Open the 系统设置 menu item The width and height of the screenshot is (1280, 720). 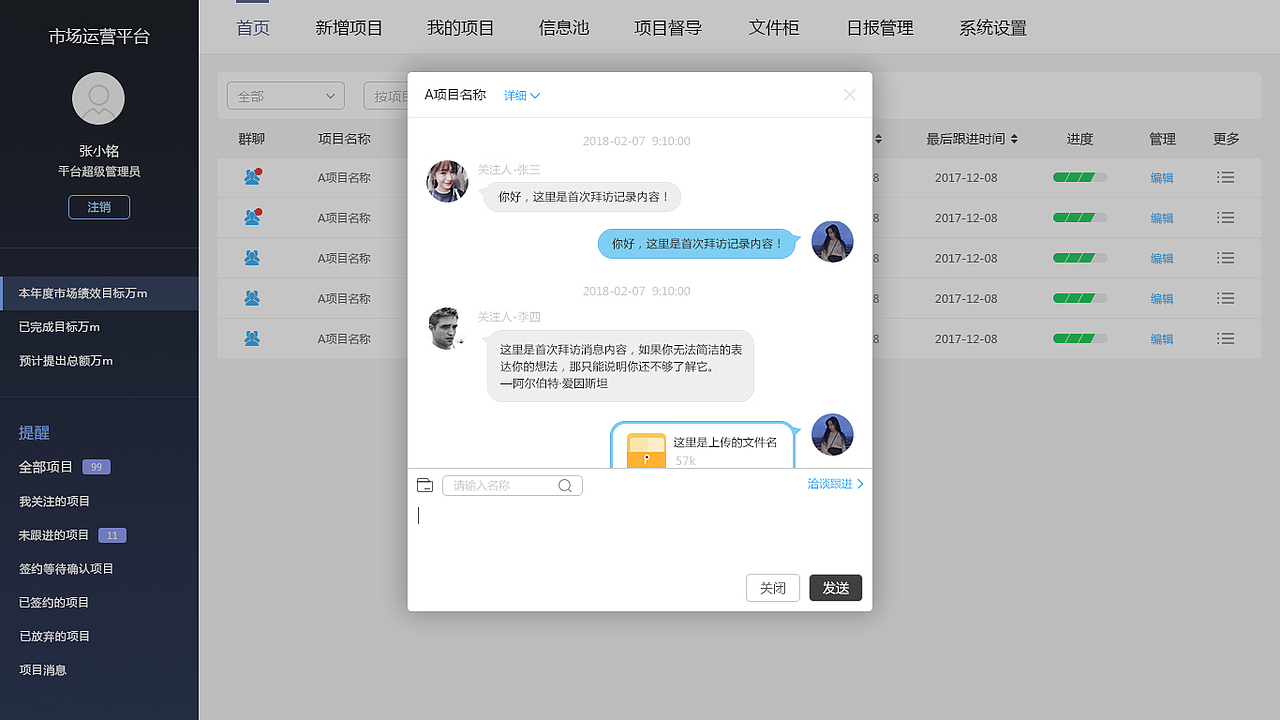(992, 27)
